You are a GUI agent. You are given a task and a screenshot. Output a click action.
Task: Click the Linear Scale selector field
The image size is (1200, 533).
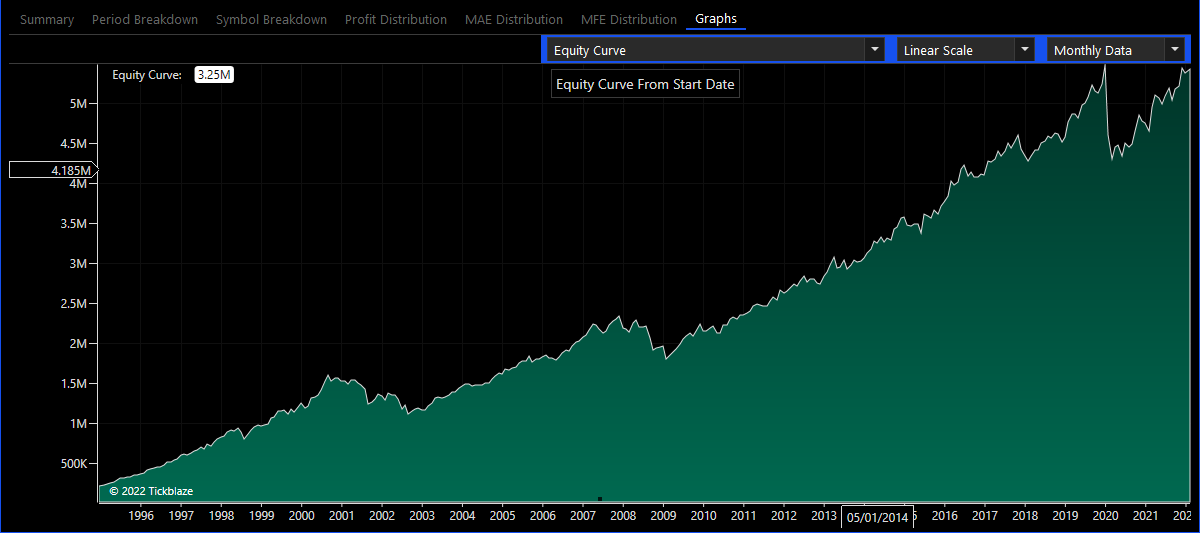(955, 50)
